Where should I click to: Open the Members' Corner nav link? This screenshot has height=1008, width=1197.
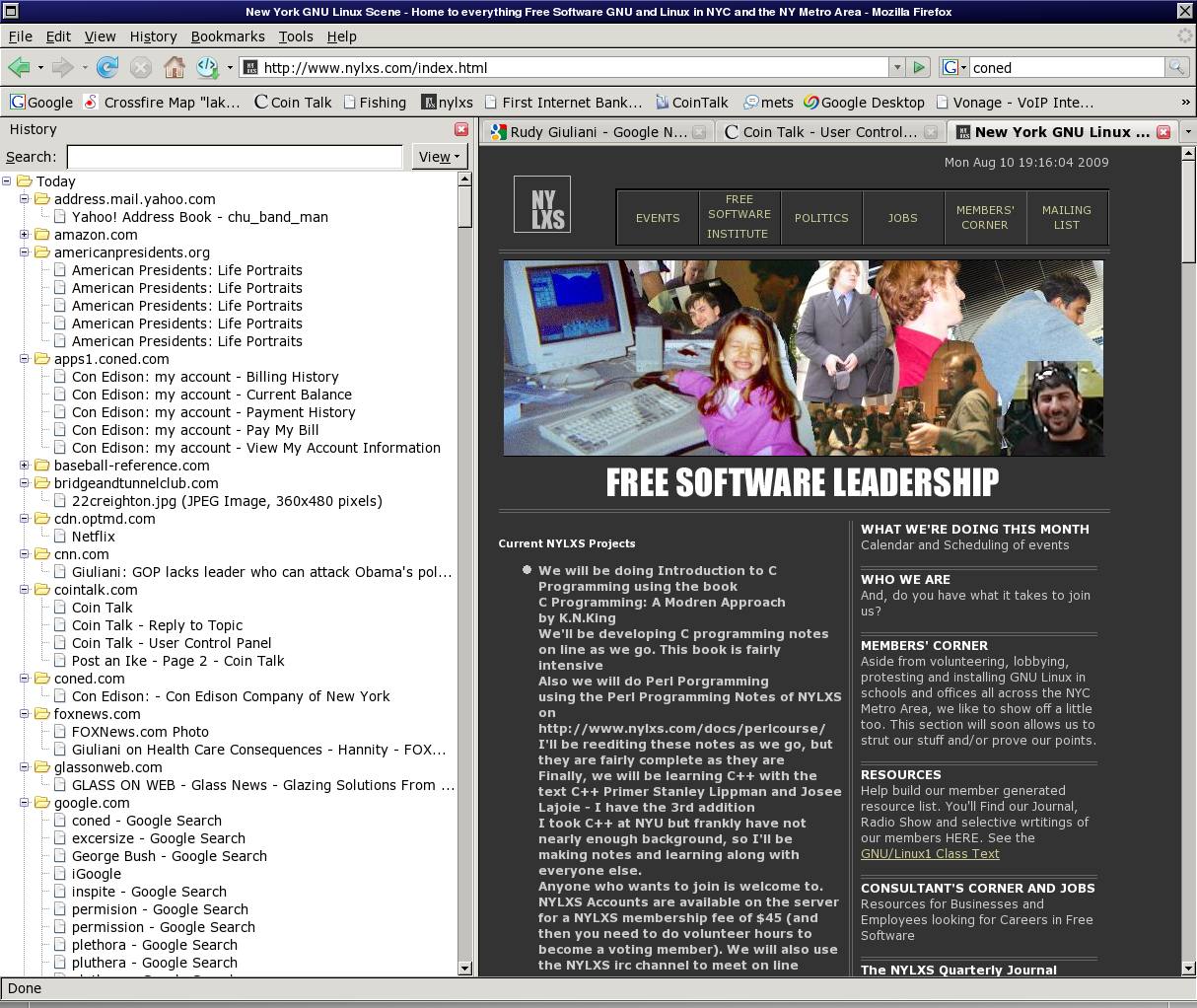(984, 217)
